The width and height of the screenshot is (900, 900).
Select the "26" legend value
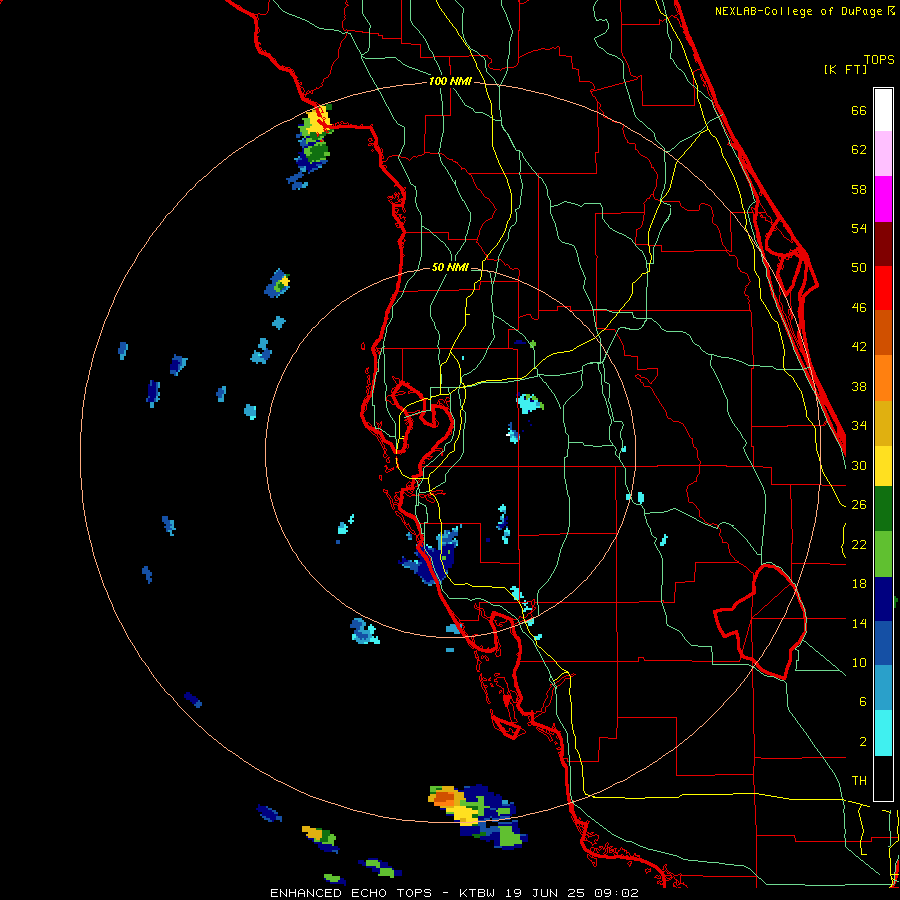[859, 505]
